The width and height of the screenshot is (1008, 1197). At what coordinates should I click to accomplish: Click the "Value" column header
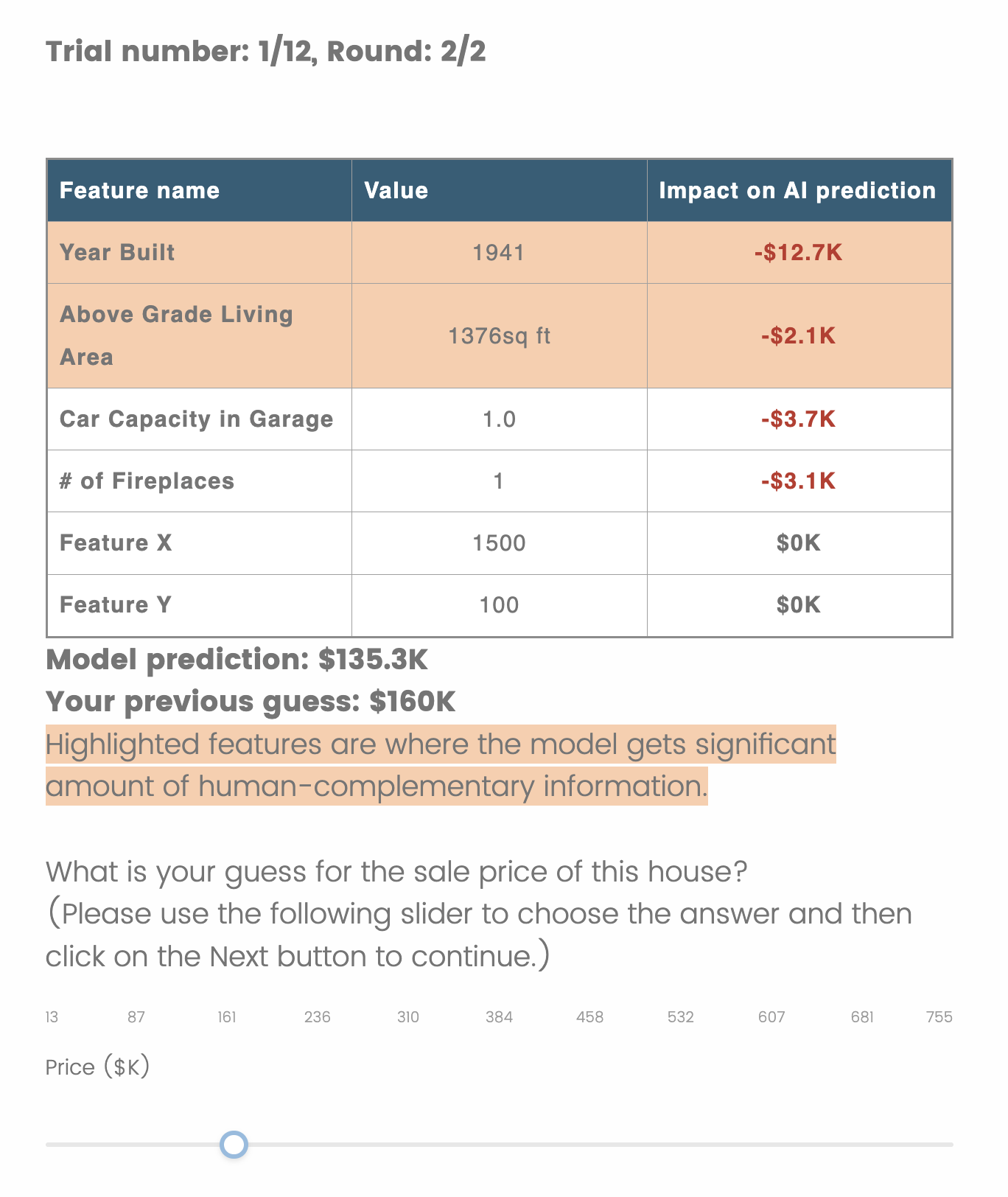pos(396,191)
